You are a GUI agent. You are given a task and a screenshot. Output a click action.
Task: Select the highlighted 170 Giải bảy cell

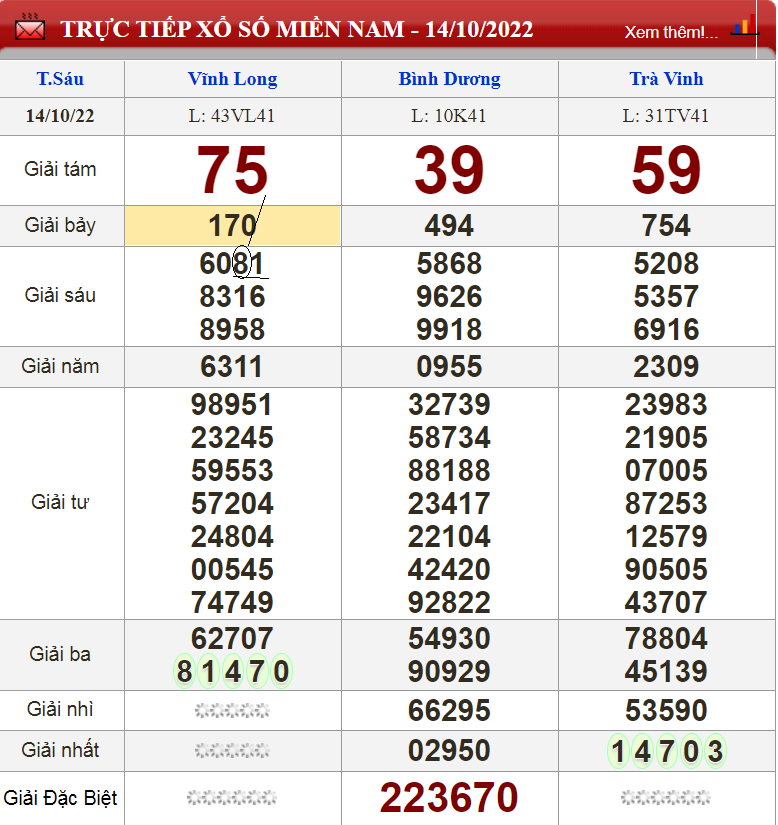click(232, 226)
